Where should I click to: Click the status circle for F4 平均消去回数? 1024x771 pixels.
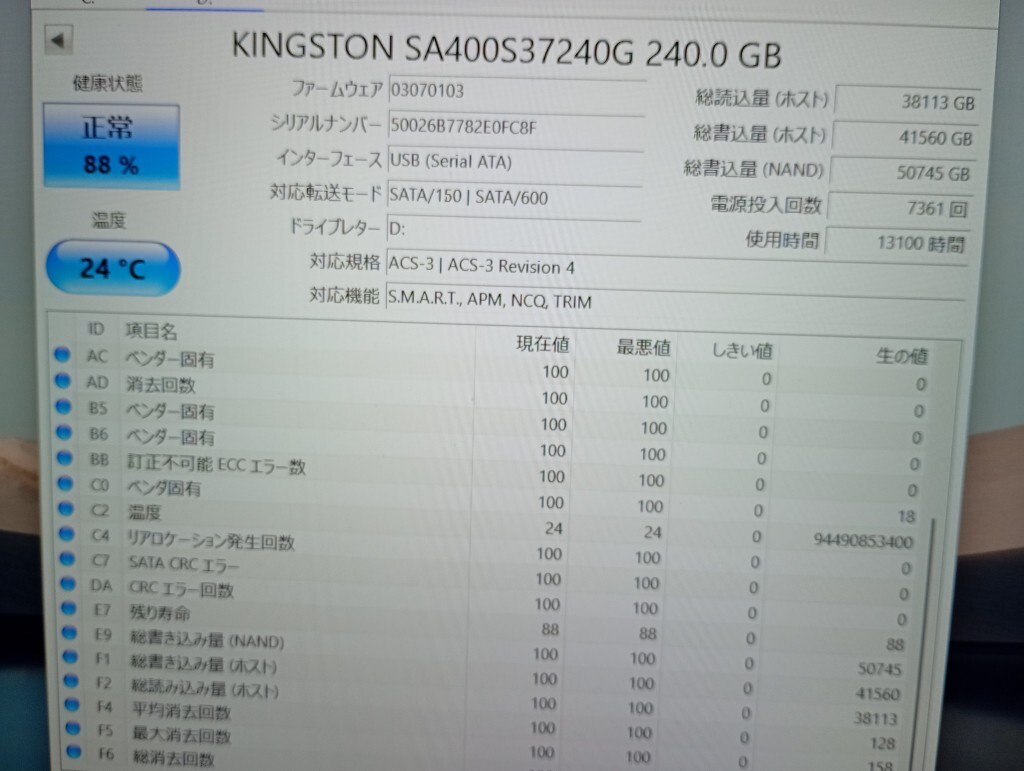tap(72, 705)
